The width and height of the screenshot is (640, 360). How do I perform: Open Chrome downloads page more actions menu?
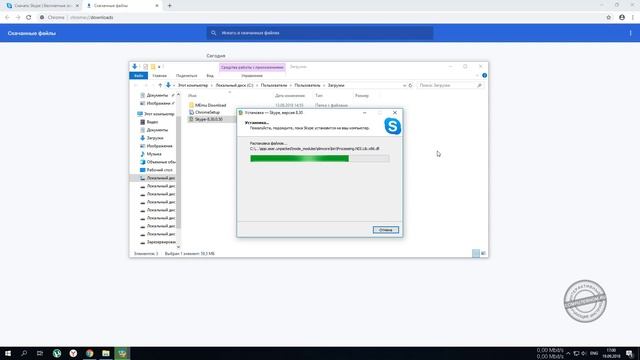coord(630,33)
